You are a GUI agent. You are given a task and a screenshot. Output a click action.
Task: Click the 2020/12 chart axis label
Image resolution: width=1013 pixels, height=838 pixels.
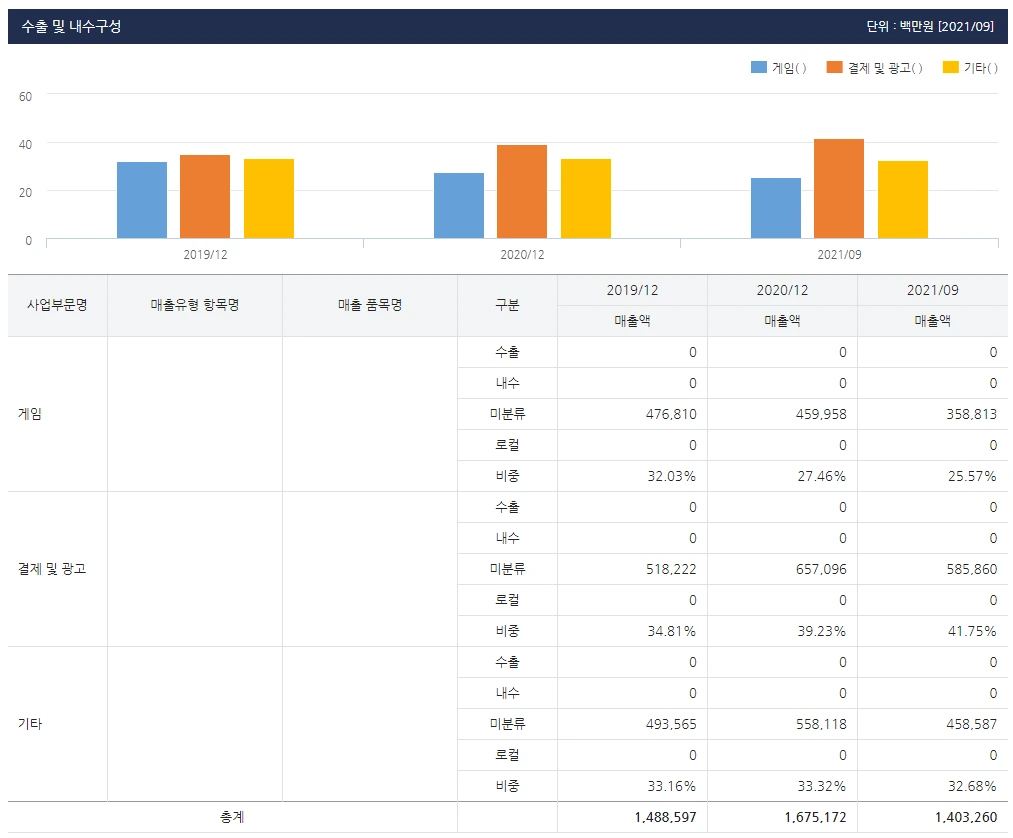tap(522, 255)
